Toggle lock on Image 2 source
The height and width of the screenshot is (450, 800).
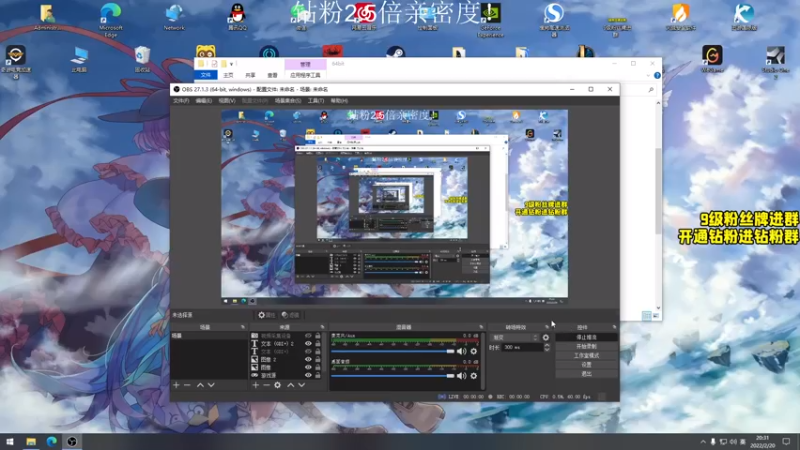[x=318, y=360]
